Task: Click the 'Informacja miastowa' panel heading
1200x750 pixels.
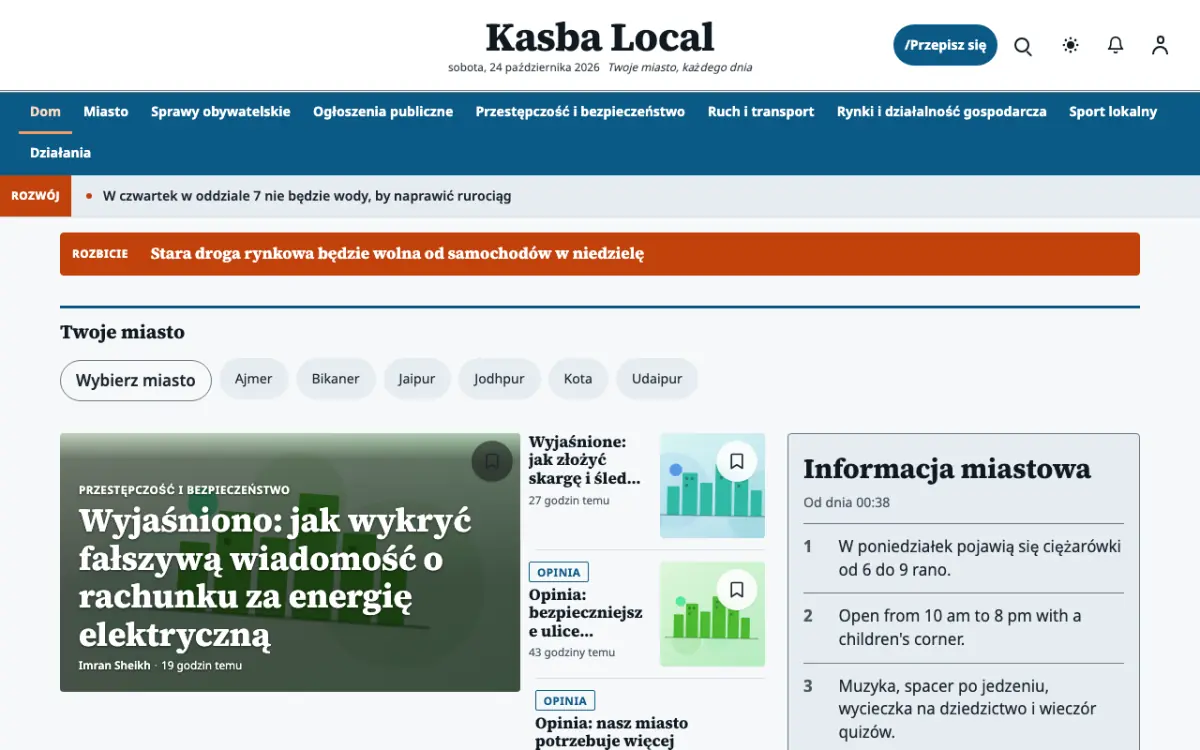Action: click(x=947, y=469)
